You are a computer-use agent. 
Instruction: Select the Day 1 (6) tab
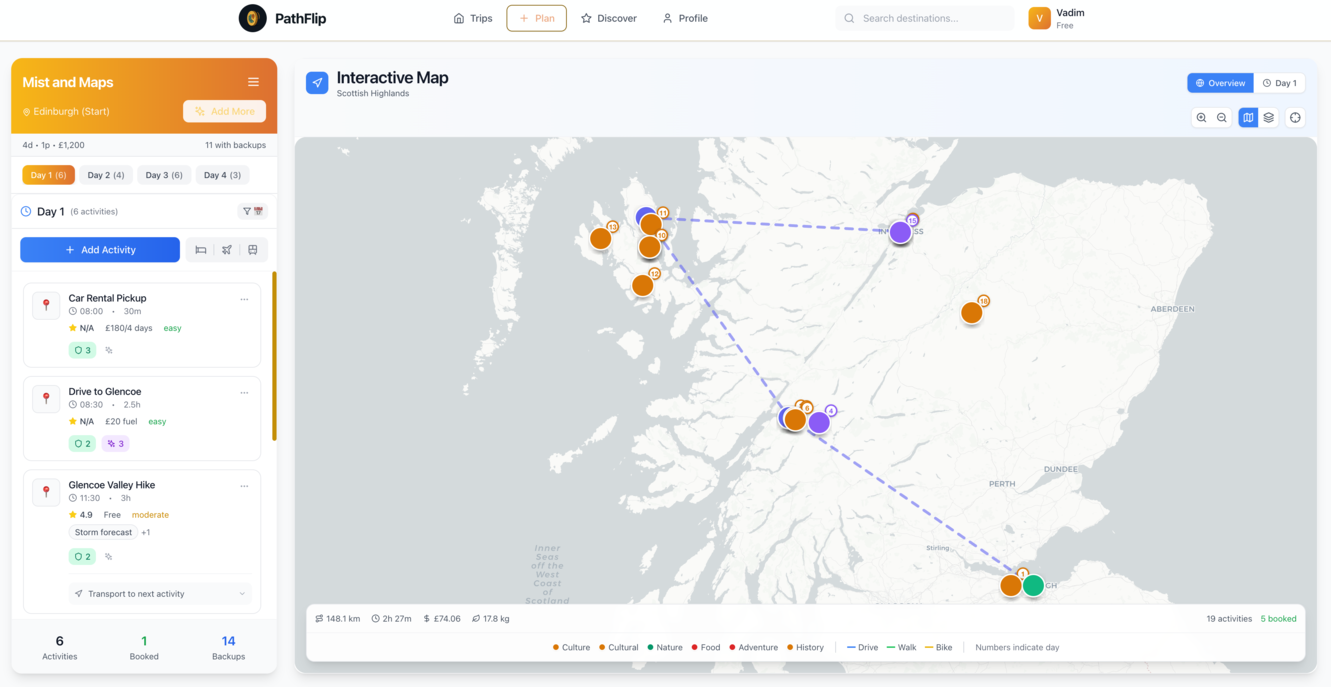[48, 175]
